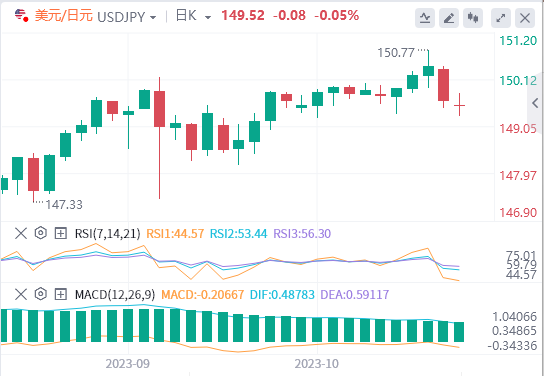Open MACD indicator settings
Image resolution: width=544 pixels, height=376 pixels.
pyautogui.click(x=41, y=294)
